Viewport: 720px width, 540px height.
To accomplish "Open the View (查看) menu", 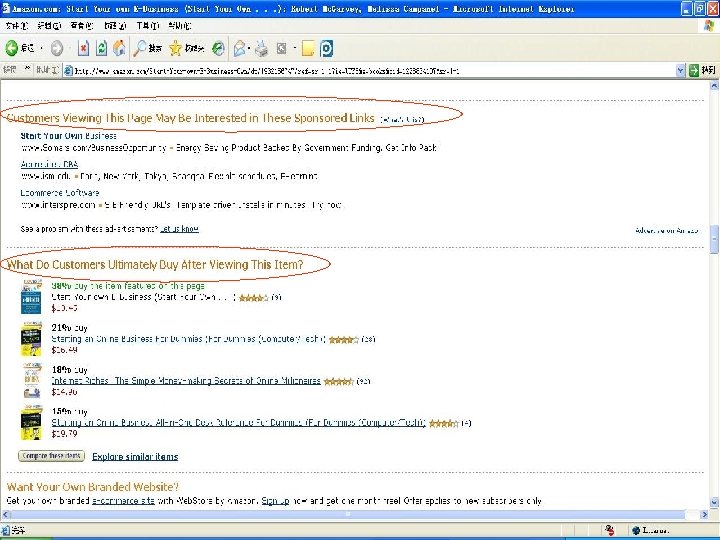I will (x=82, y=26).
